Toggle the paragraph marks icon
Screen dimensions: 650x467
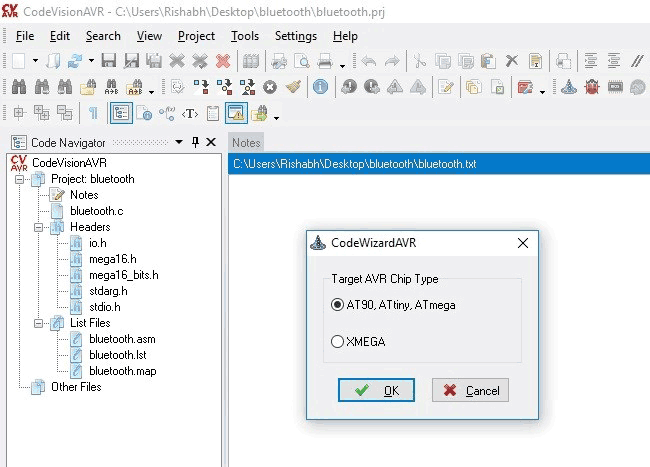pyautogui.click(x=93, y=113)
